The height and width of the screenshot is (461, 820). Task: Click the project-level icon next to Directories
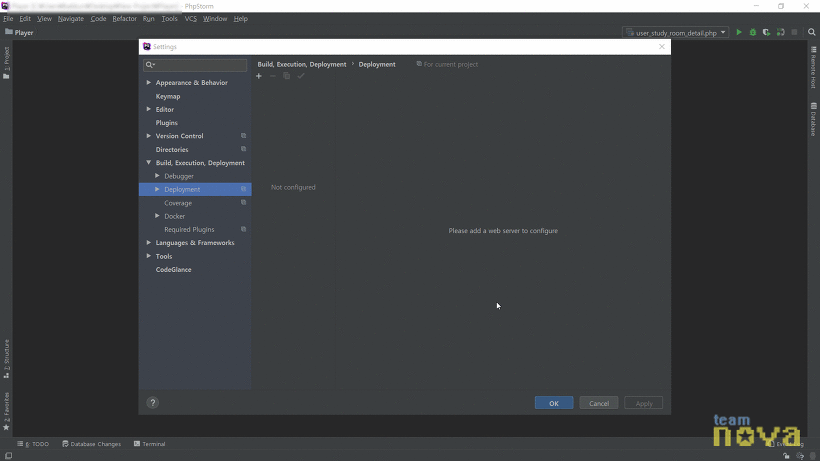point(244,149)
